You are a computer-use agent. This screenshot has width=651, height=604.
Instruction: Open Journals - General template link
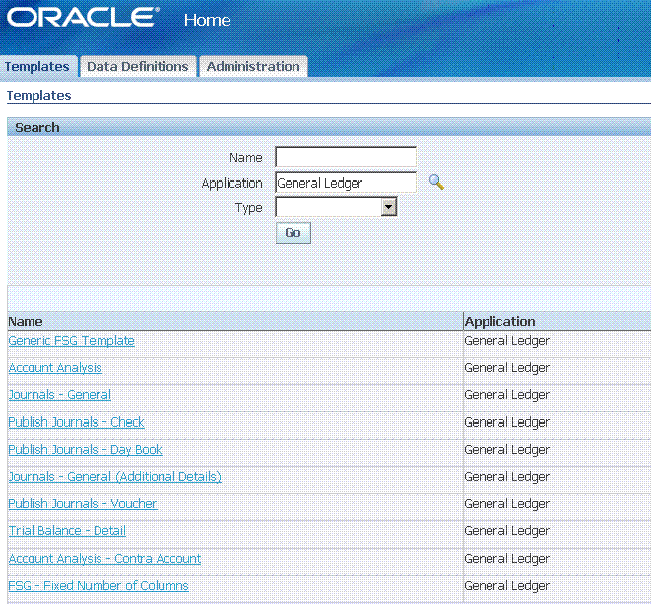[x=60, y=395]
